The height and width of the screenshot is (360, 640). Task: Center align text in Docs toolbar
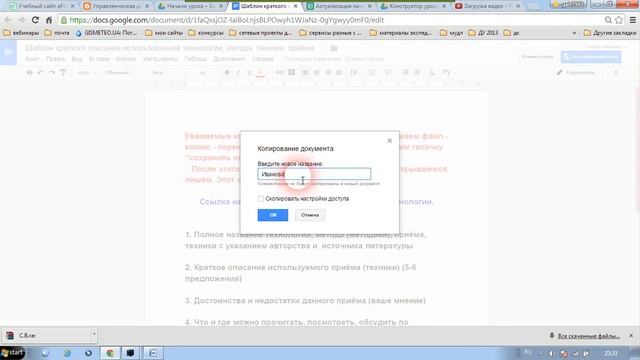(x=317, y=73)
